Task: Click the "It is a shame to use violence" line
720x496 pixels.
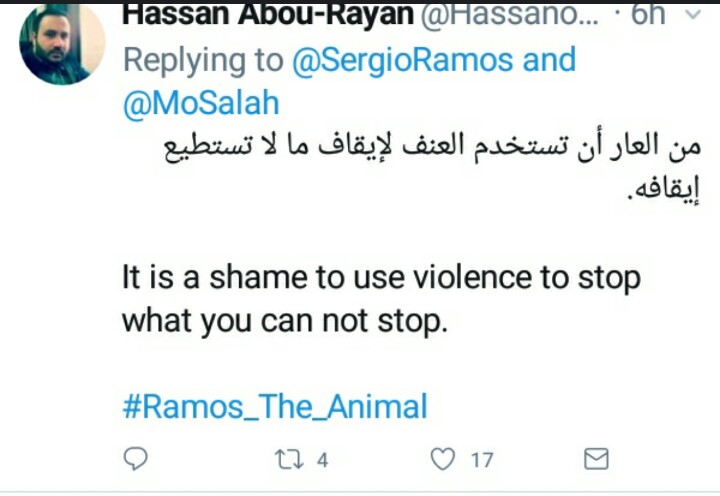Action: pyautogui.click(x=381, y=277)
